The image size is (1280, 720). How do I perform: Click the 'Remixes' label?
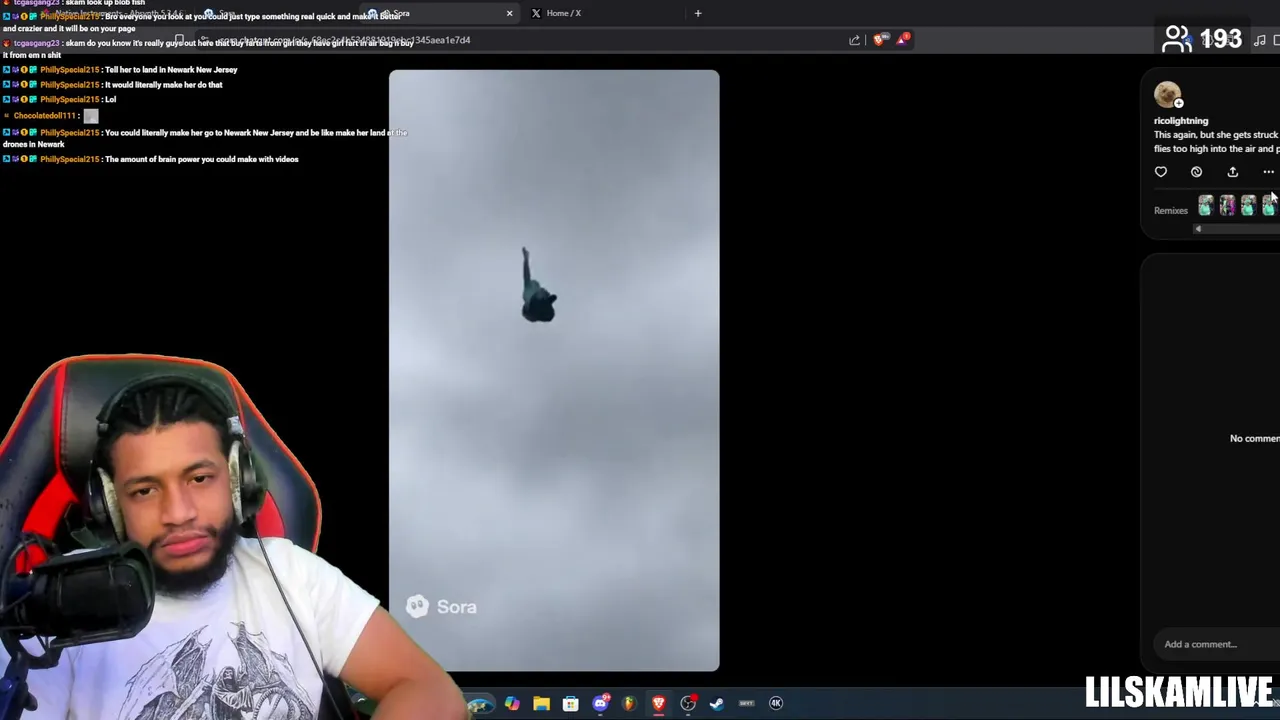point(1171,211)
